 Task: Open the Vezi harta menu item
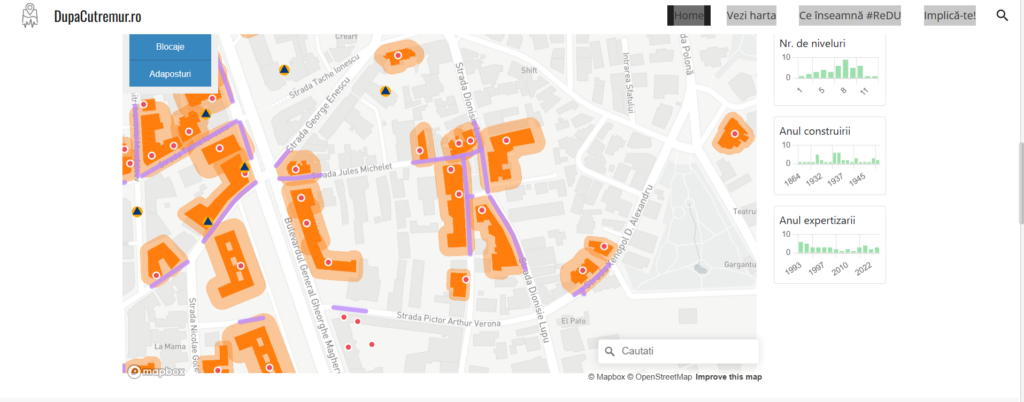click(751, 16)
